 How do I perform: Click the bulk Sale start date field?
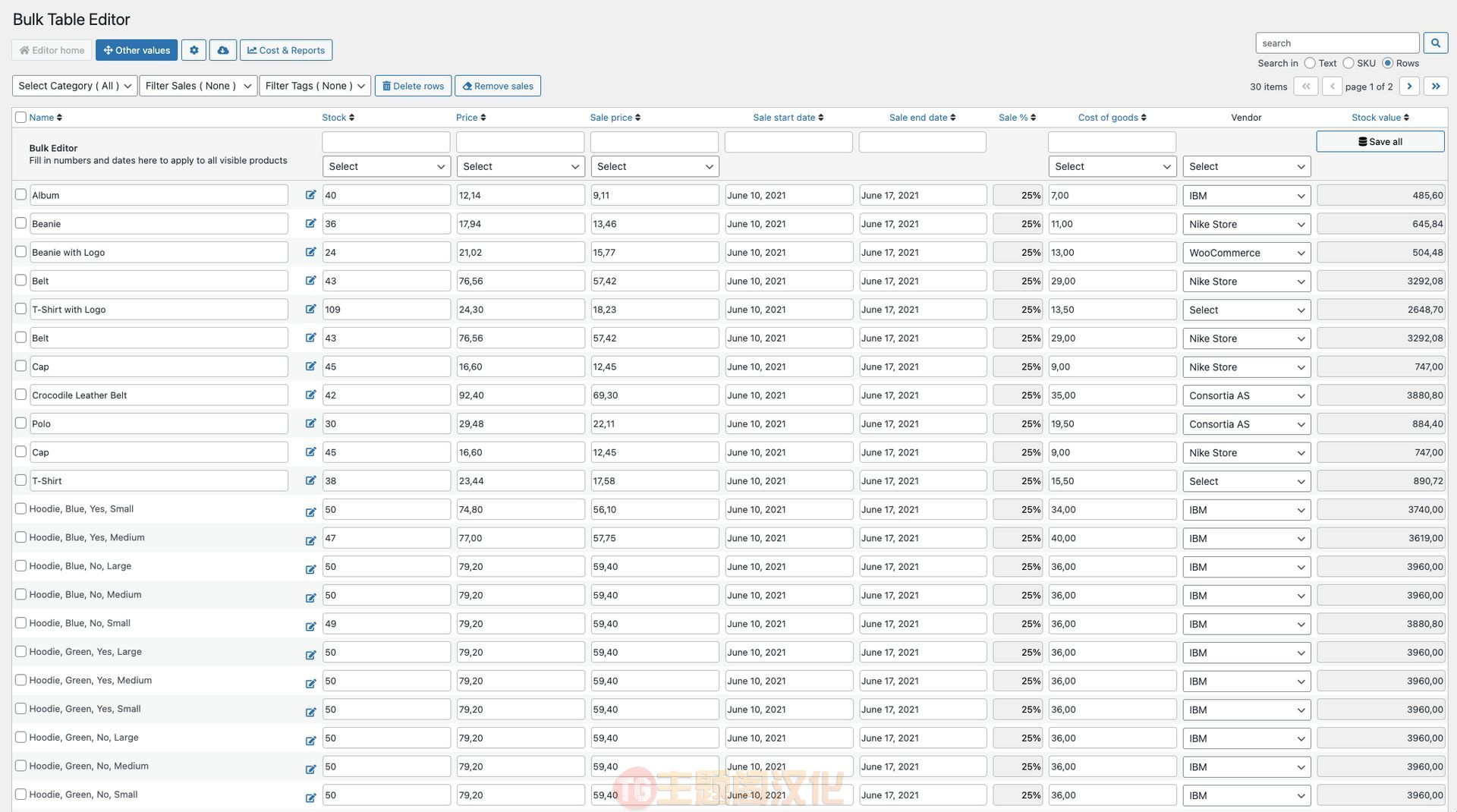[788, 142]
